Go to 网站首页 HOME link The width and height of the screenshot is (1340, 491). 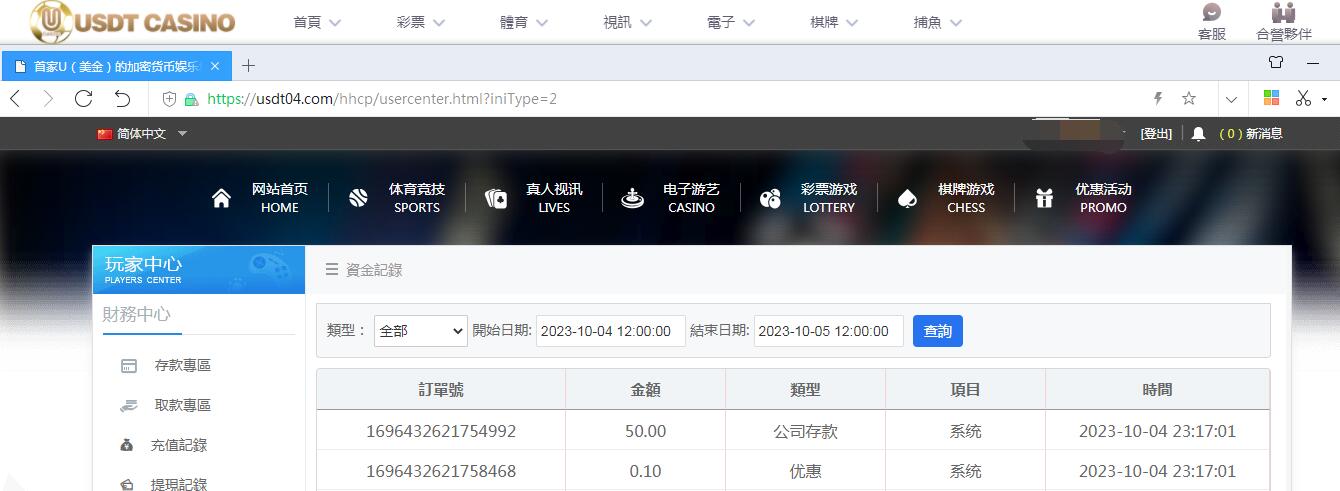click(x=280, y=198)
